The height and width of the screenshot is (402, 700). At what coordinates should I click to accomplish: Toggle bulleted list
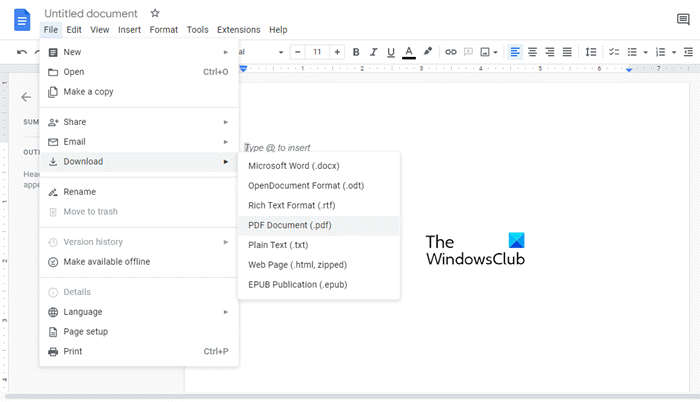pyautogui.click(x=632, y=52)
